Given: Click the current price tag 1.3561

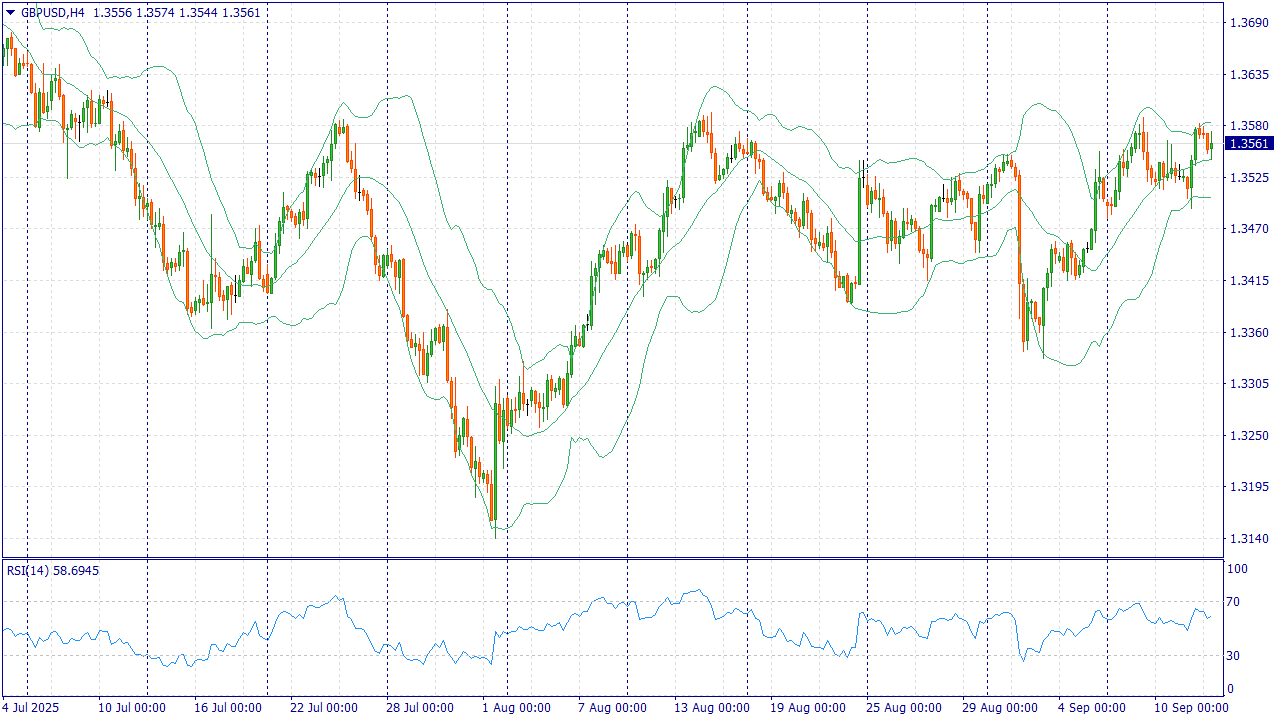Looking at the screenshot, I should pos(1250,144).
